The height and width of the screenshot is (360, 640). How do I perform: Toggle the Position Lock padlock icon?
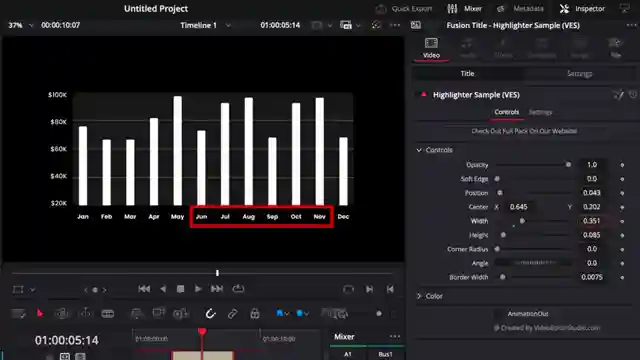[255, 313]
